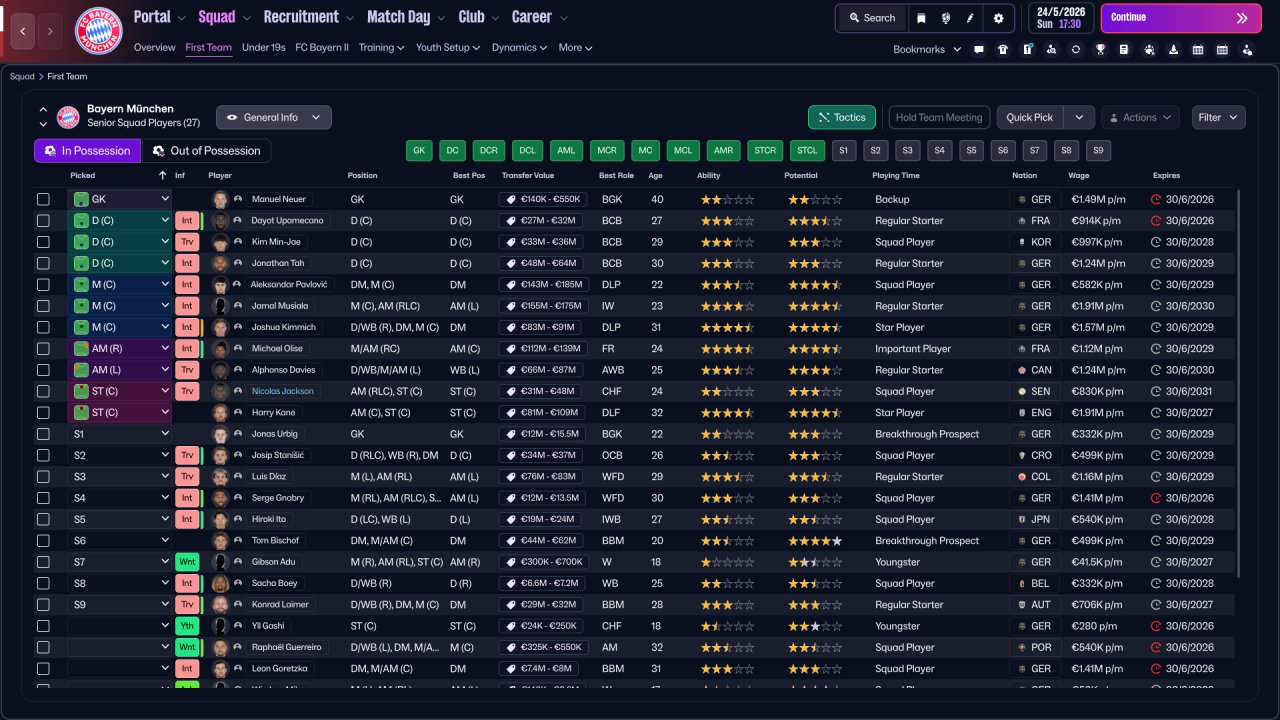Click the Wnt info tag for Gibson Adu
This screenshot has height=720, width=1280.
tap(187, 562)
